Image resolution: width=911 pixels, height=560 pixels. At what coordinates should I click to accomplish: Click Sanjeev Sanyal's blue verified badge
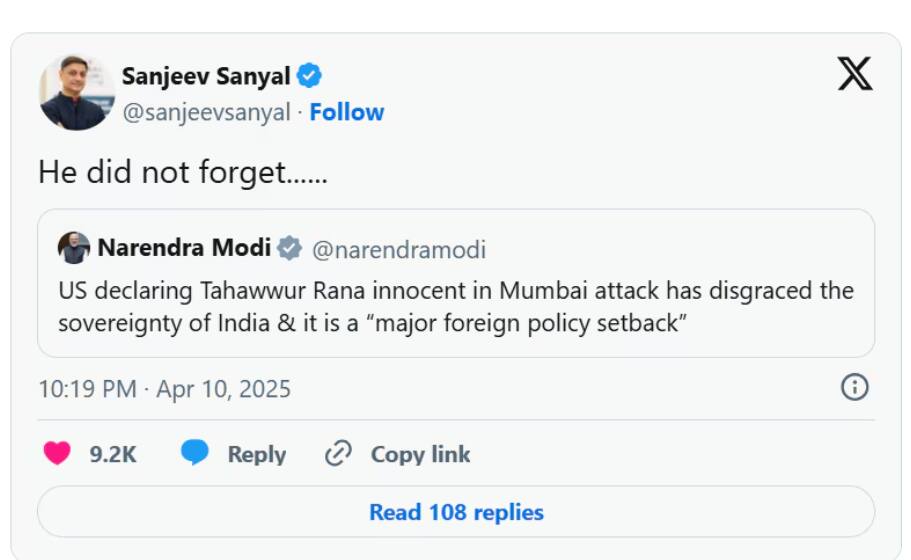click(310, 76)
